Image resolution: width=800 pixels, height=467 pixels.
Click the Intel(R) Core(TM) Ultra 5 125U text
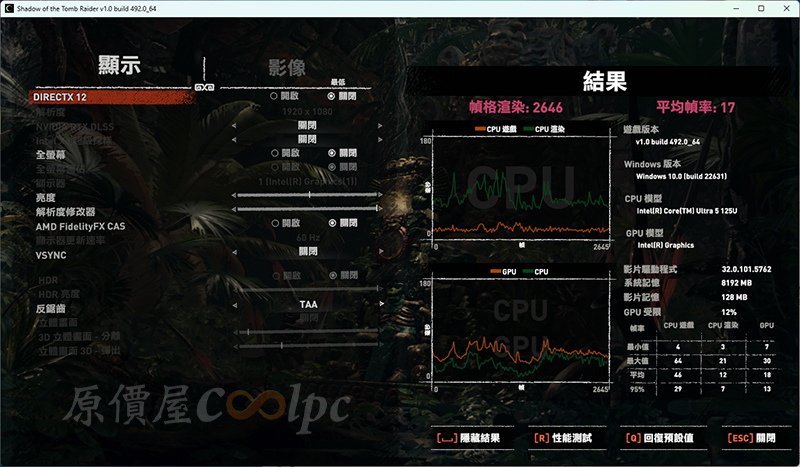click(x=687, y=211)
